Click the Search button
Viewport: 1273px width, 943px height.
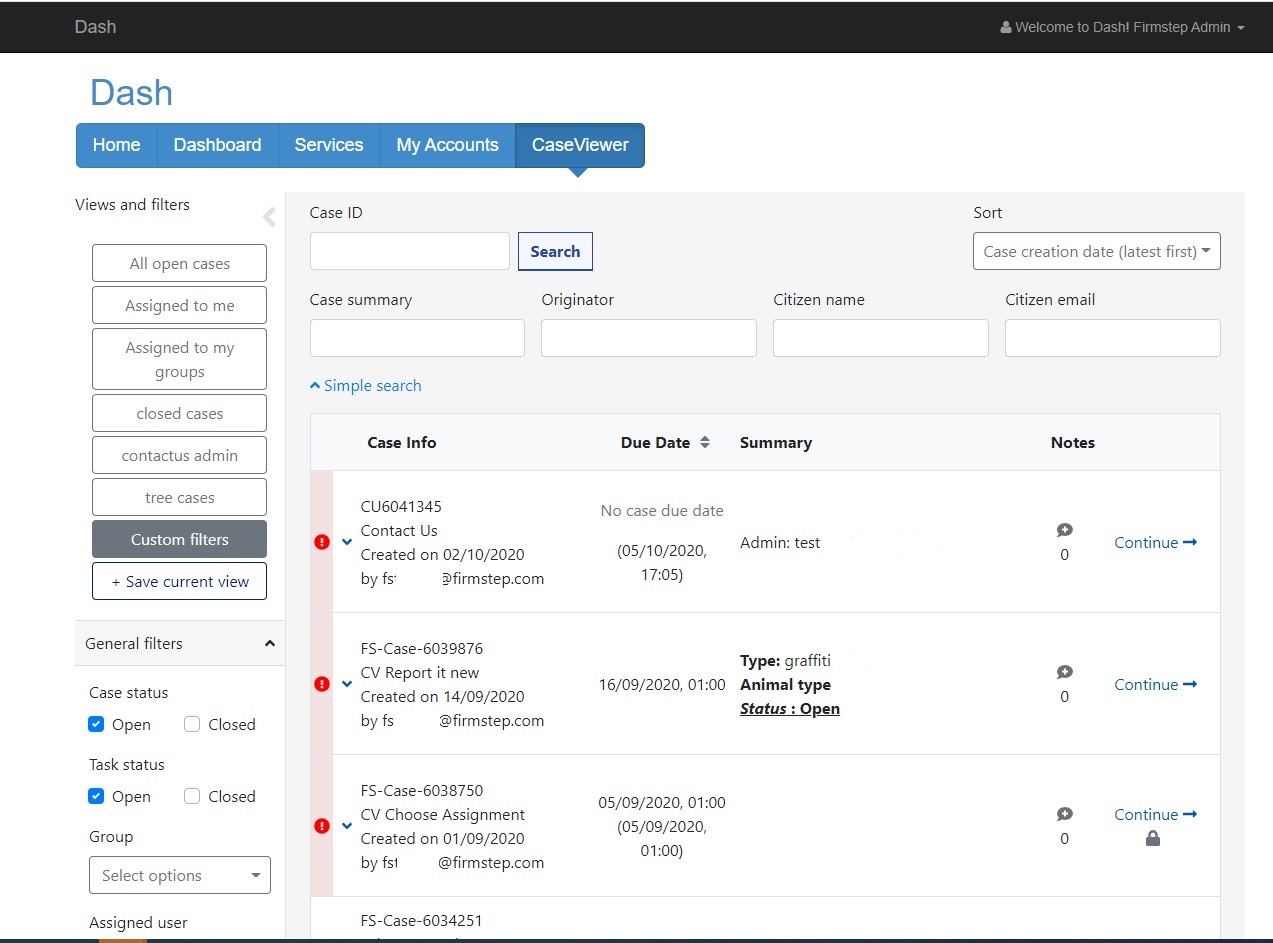pos(555,251)
